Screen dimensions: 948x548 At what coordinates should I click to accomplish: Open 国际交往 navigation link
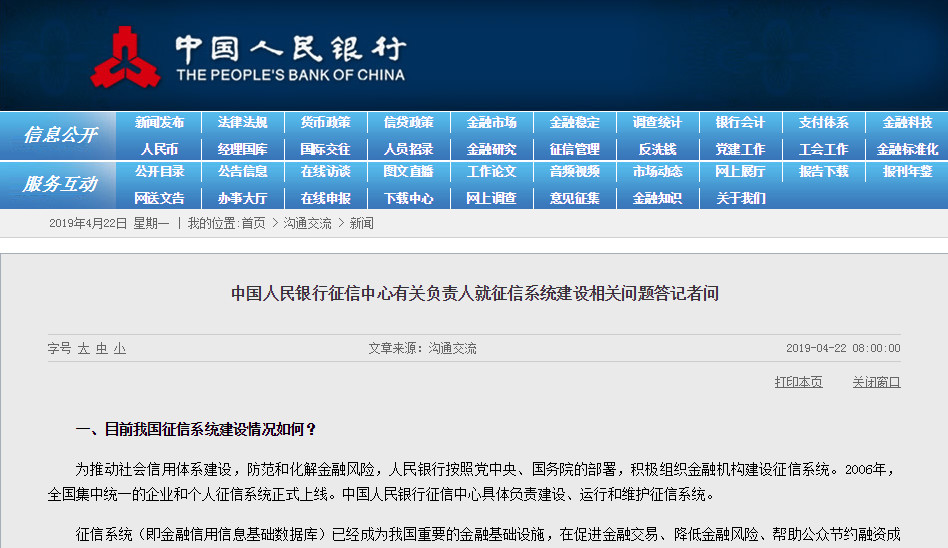(x=325, y=149)
